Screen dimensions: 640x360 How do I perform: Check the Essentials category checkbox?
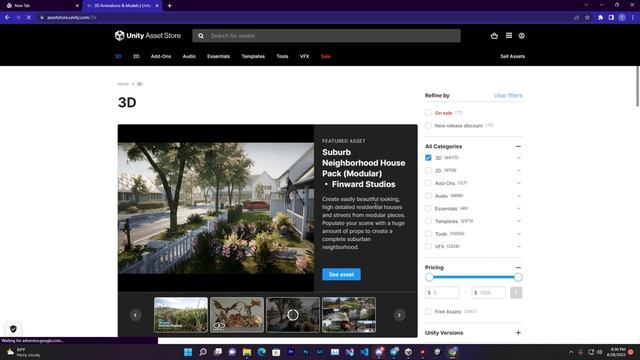[428, 208]
